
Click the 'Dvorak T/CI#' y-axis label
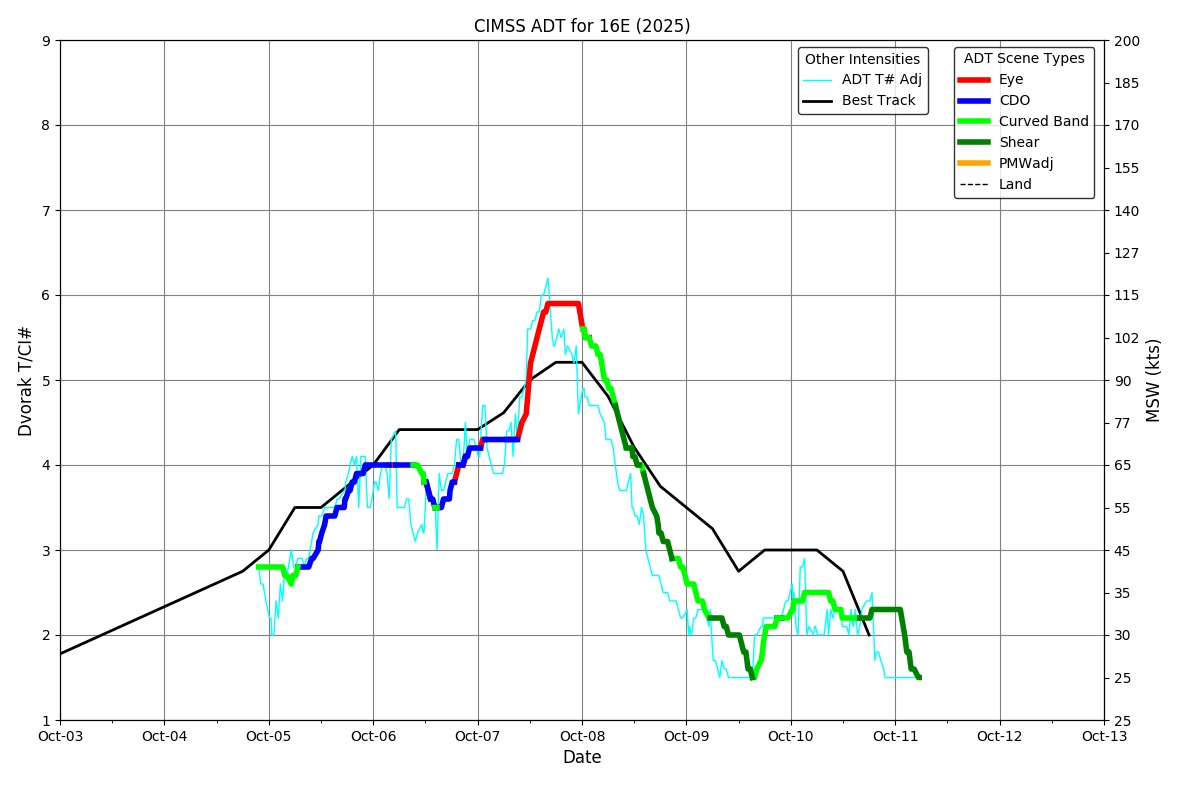[26, 381]
